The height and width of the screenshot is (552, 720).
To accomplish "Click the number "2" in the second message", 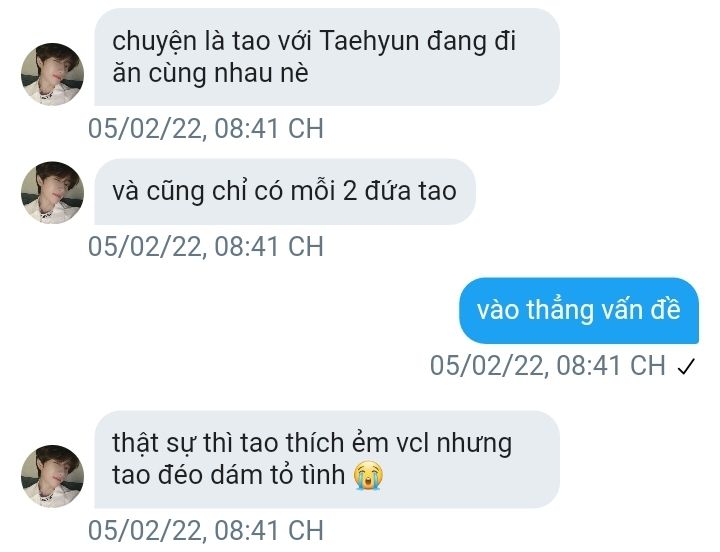I will (x=350, y=191).
